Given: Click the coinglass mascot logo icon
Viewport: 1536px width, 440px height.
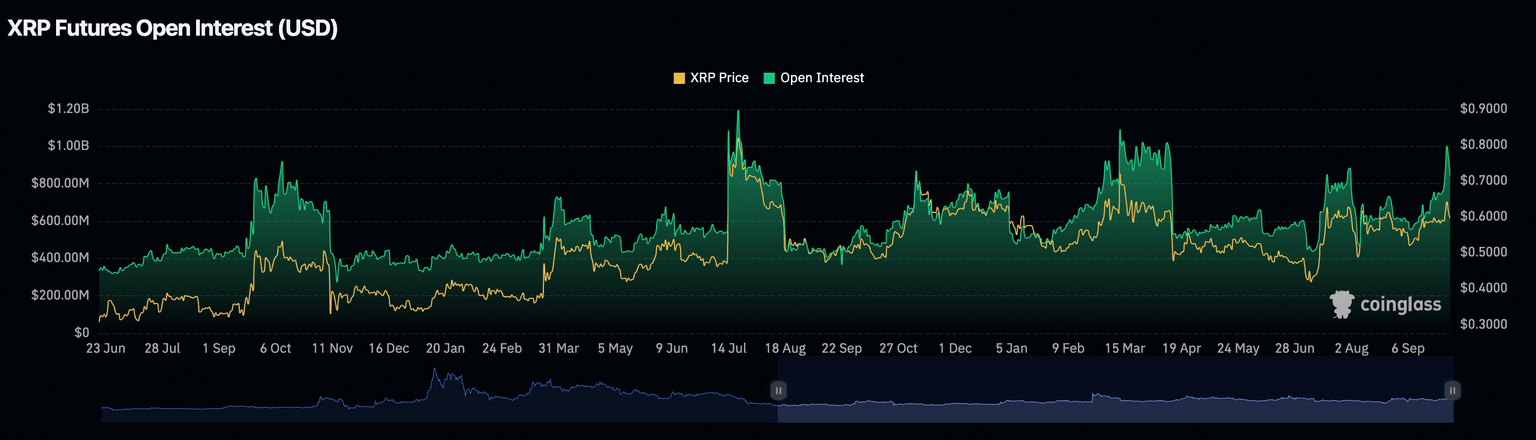Looking at the screenshot, I should point(1342,305).
